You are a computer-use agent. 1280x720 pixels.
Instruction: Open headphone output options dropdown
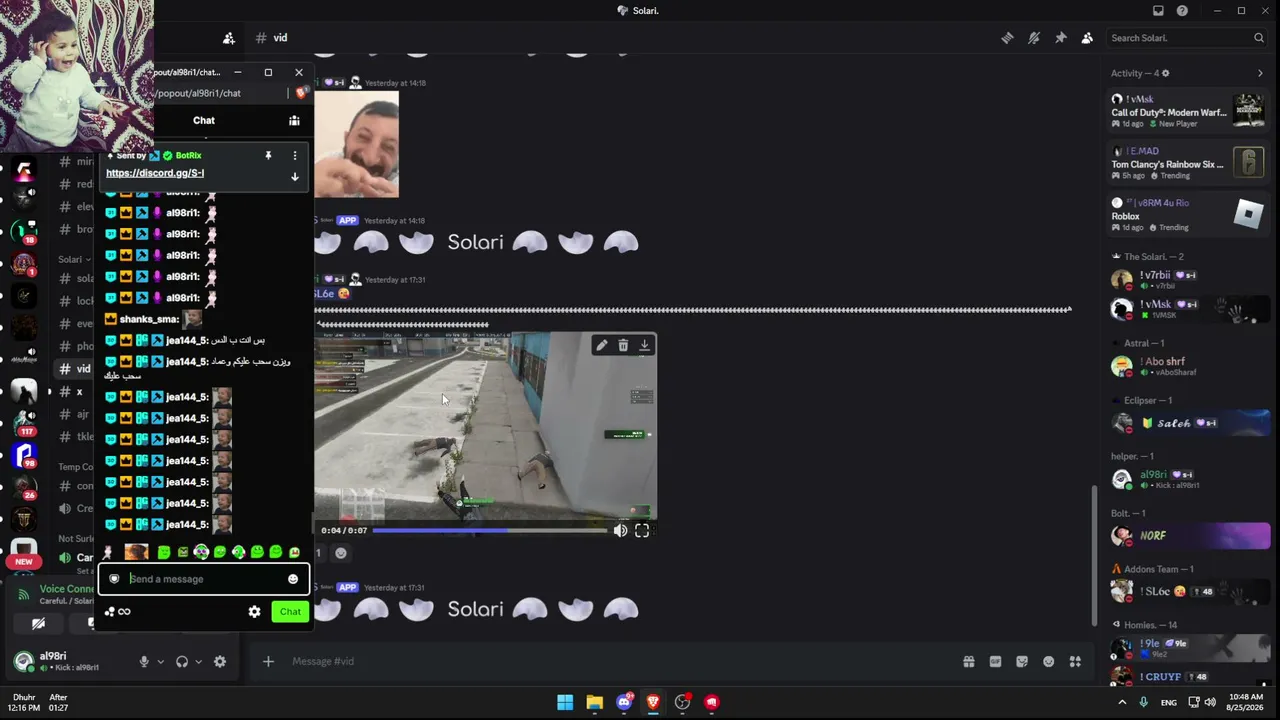coord(198,662)
